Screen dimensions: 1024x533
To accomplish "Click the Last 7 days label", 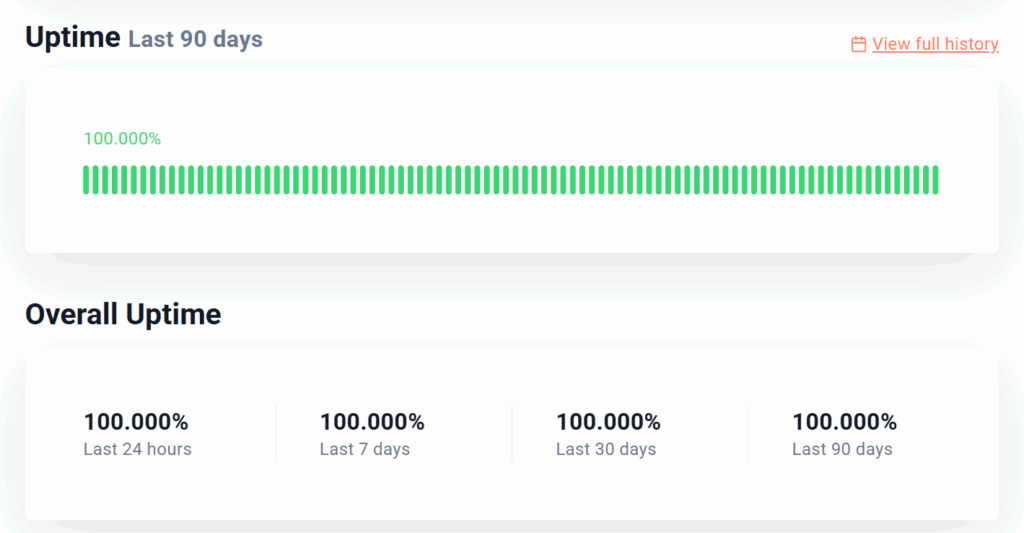I will 365,449.
